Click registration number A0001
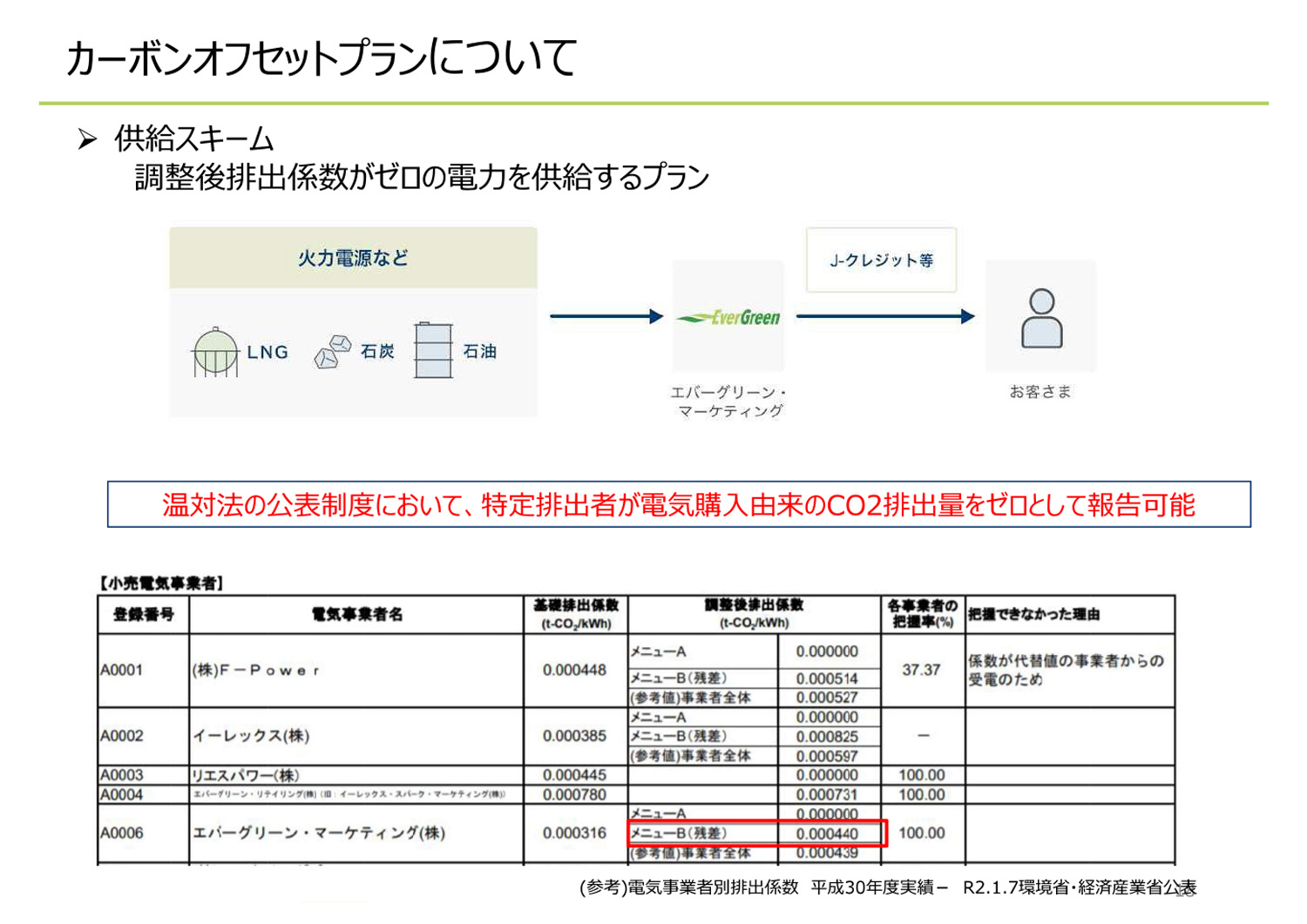 tap(121, 670)
